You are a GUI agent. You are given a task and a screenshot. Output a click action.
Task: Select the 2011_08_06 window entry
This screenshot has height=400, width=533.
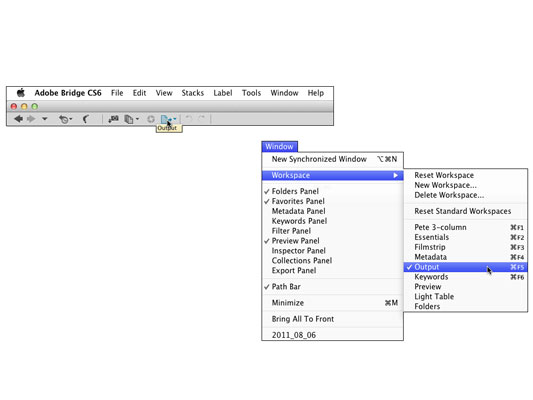pyautogui.click(x=332, y=335)
